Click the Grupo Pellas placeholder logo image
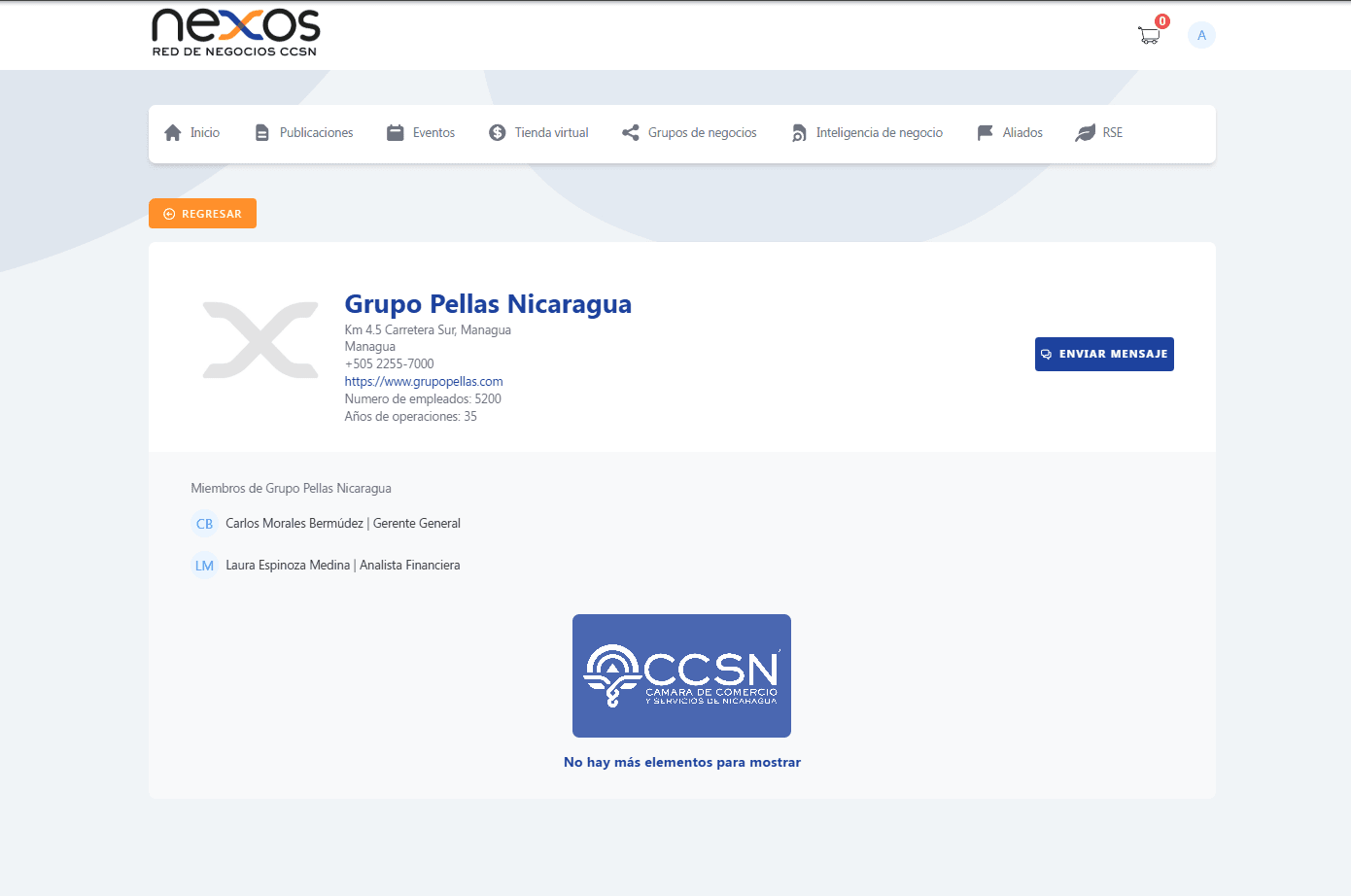1351x896 pixels. coord(260,340)
